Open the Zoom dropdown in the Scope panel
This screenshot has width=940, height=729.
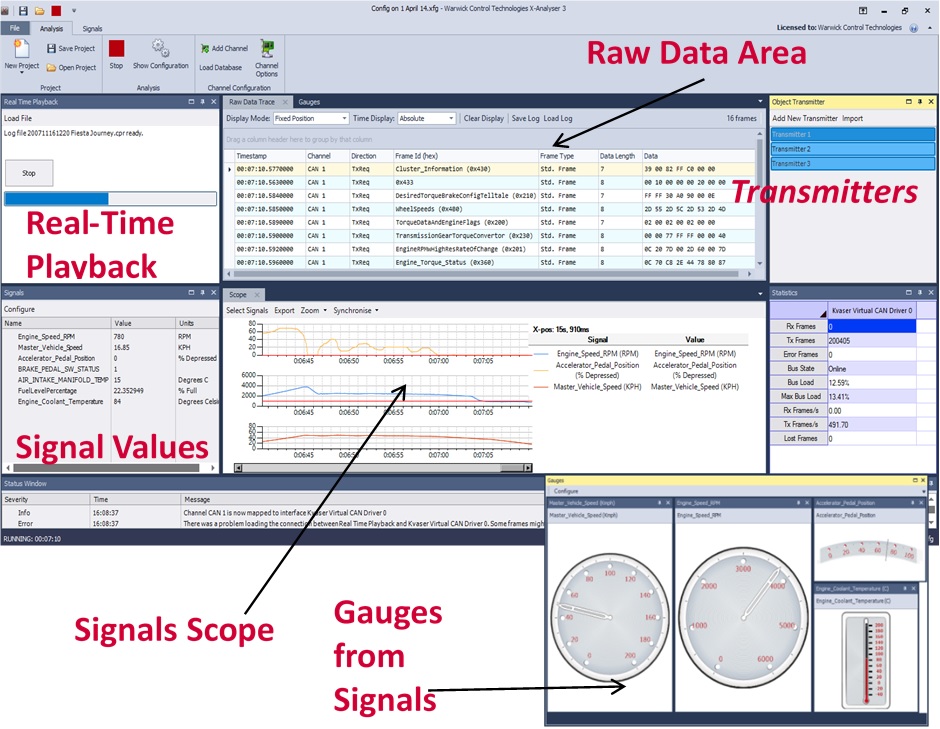coord(313,310)
